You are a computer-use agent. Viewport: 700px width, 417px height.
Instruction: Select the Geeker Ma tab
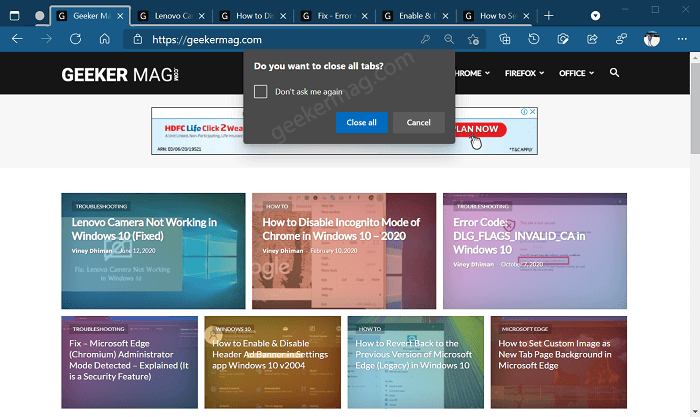coord(90,16)
